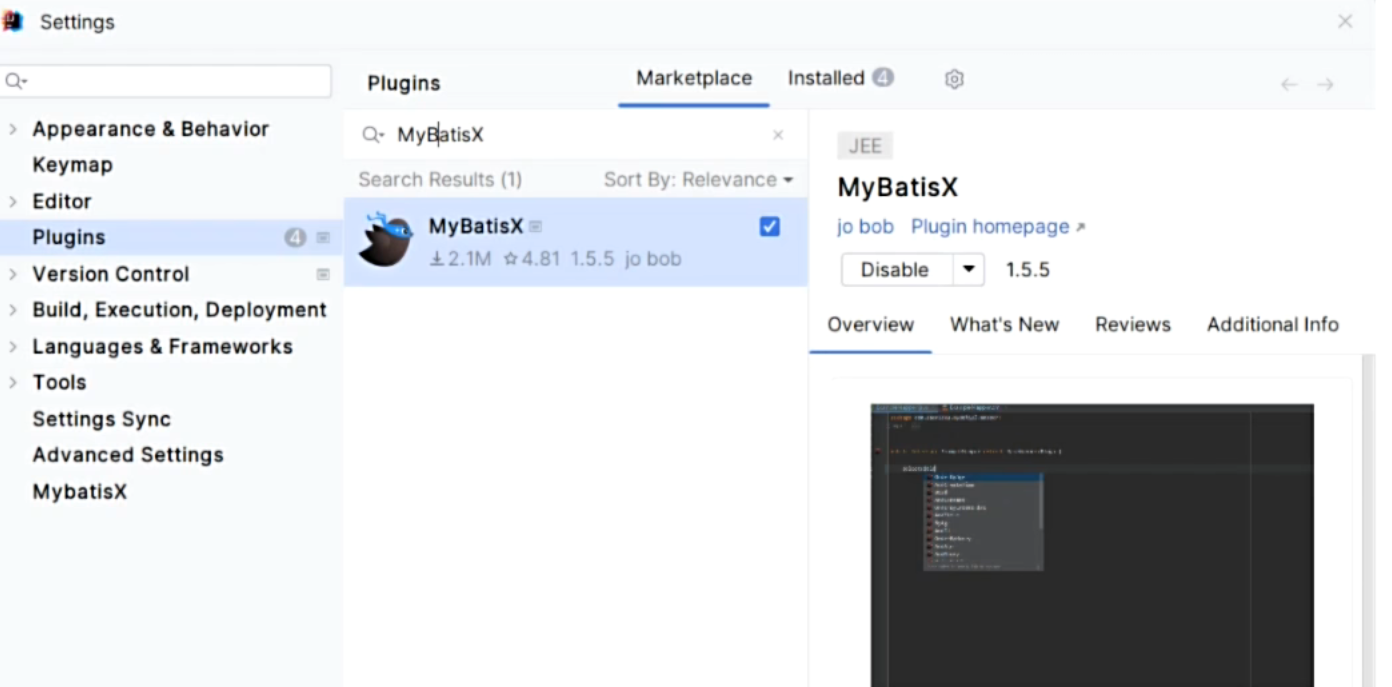The width and height of the screenshot is (1392, 687).
Task: Click the IntelliJ app icon in title bar
Action: click(13, 21)
